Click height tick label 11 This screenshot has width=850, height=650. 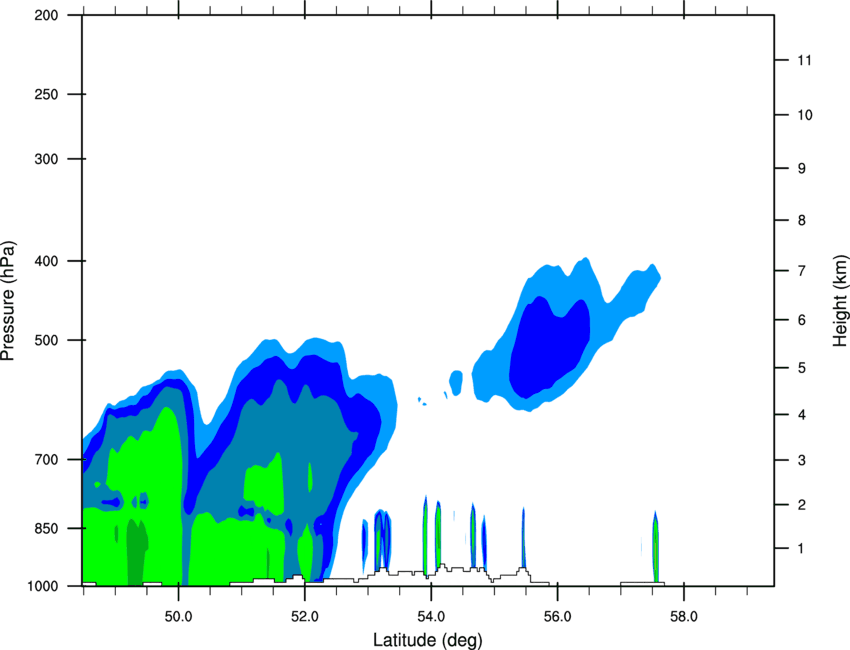pyautogui.click(x=805, y=60)
